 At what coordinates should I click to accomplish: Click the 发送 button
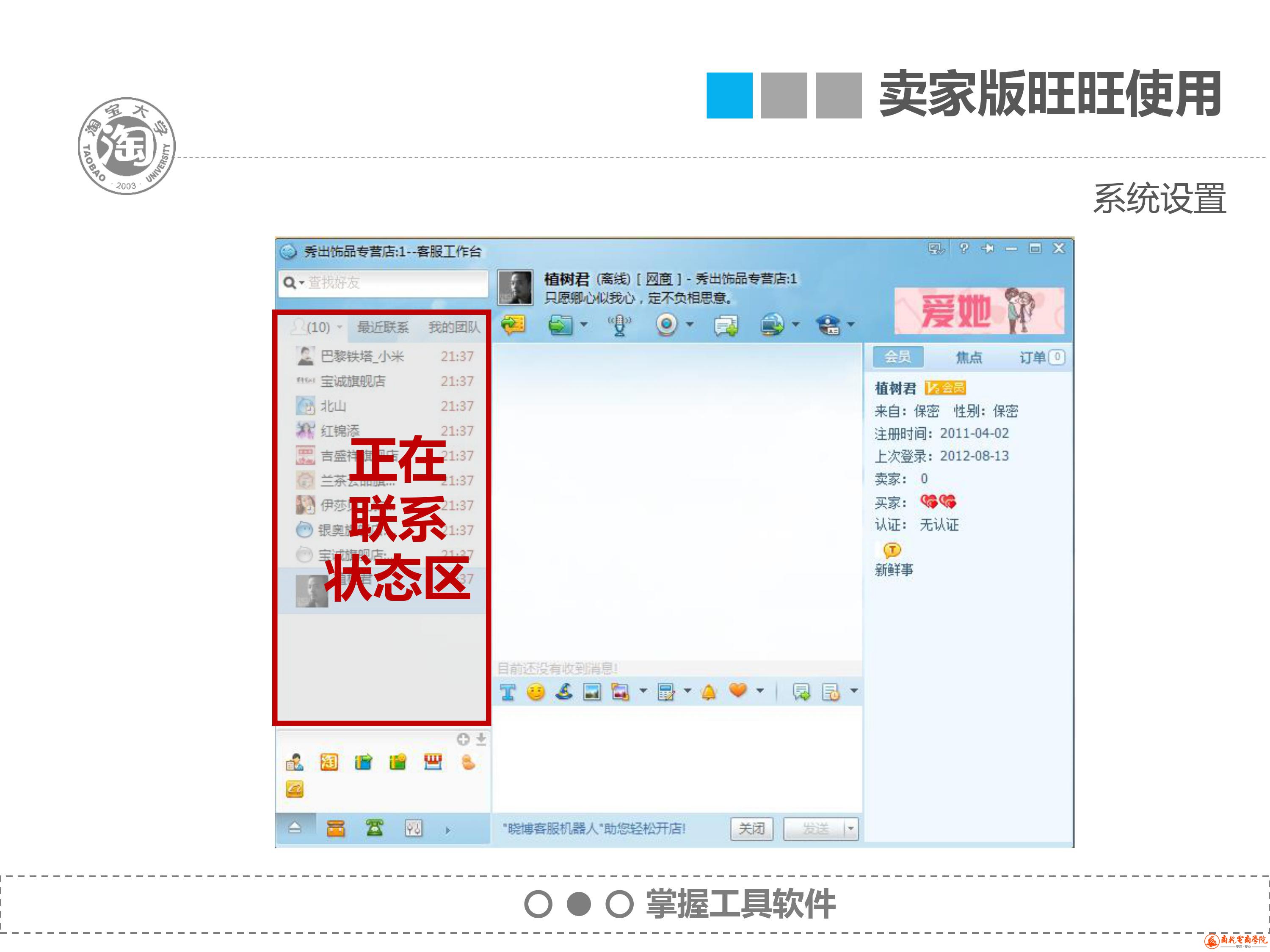point(814,829)
